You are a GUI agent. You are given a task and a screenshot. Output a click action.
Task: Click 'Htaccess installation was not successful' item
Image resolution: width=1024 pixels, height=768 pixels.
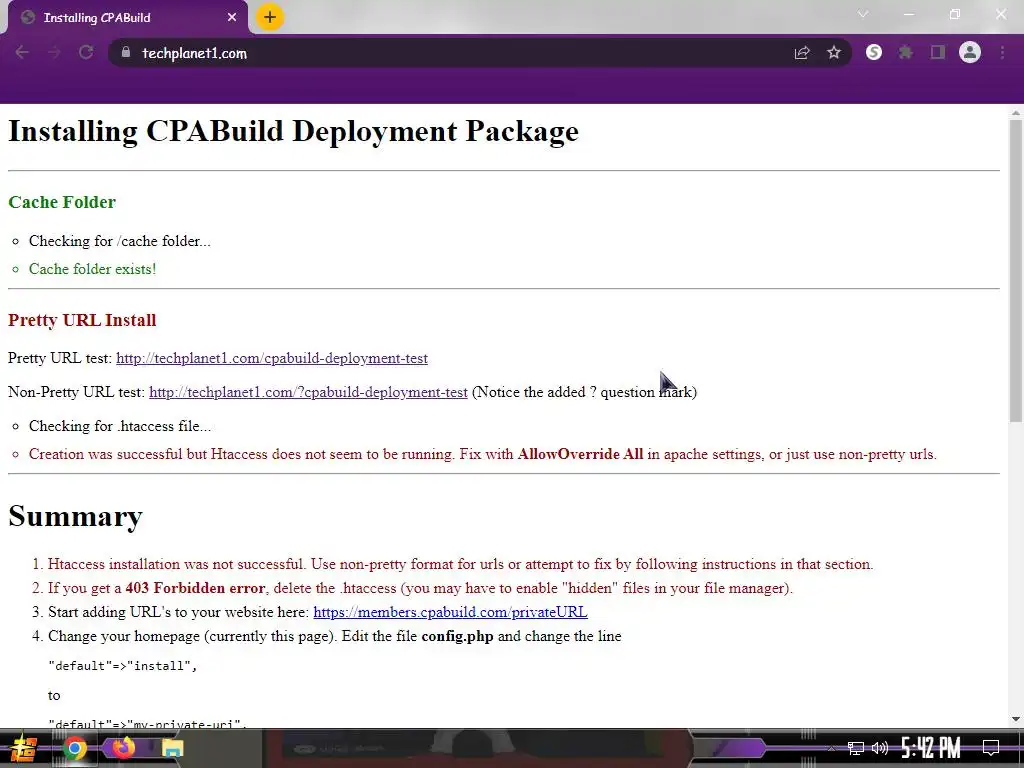[460, 564]
